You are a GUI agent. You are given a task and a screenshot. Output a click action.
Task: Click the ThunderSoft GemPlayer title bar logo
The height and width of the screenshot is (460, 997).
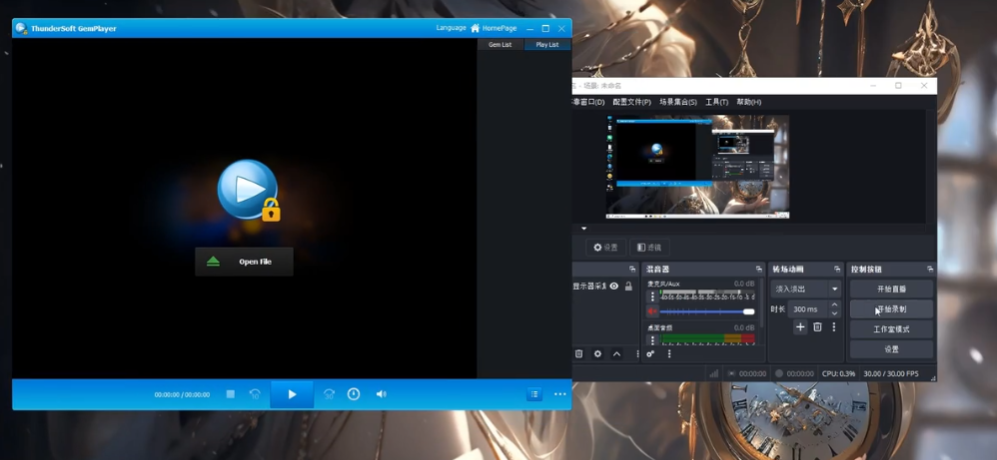[21, 28]
